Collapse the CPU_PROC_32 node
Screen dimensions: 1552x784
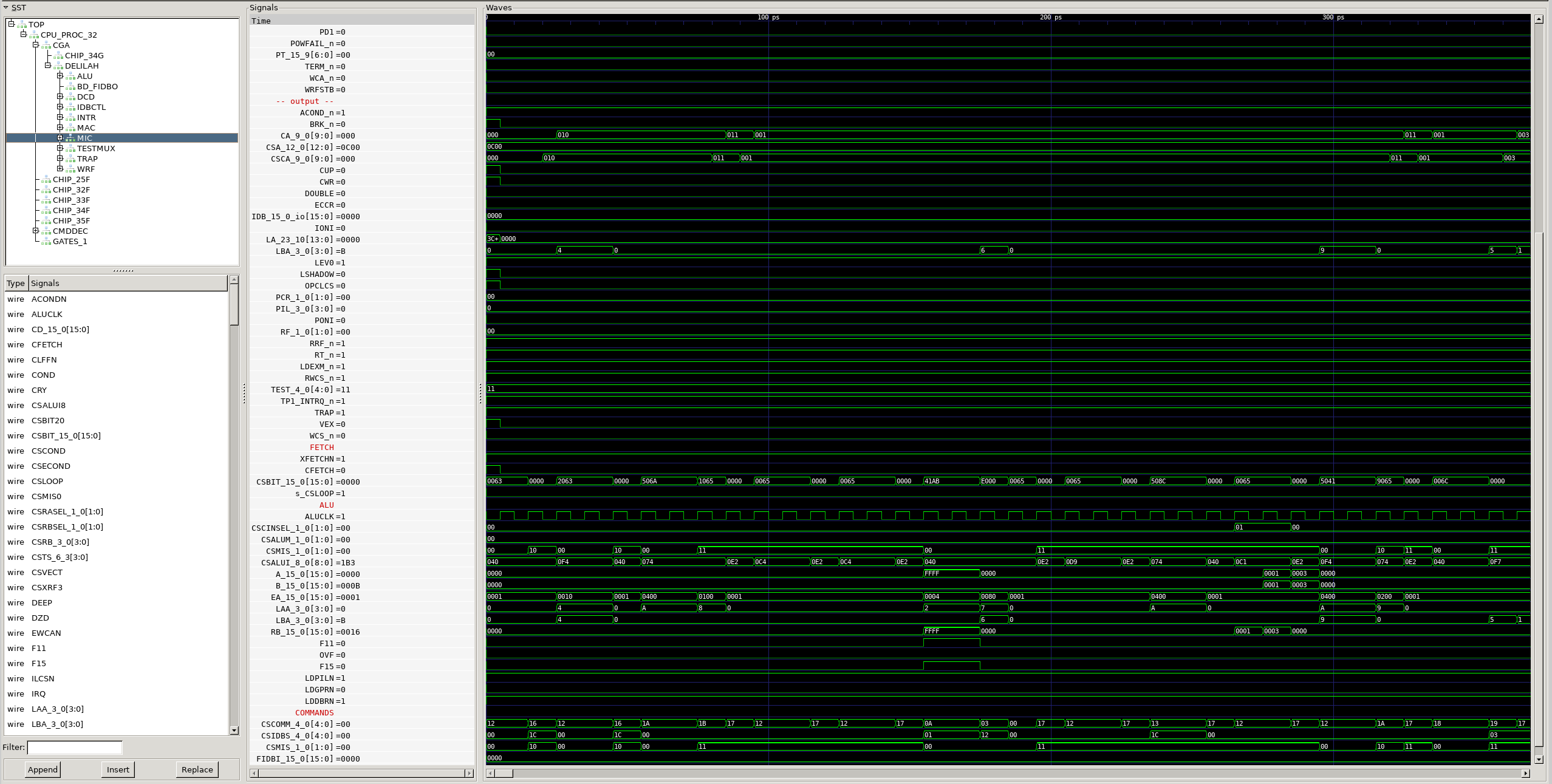23,35
